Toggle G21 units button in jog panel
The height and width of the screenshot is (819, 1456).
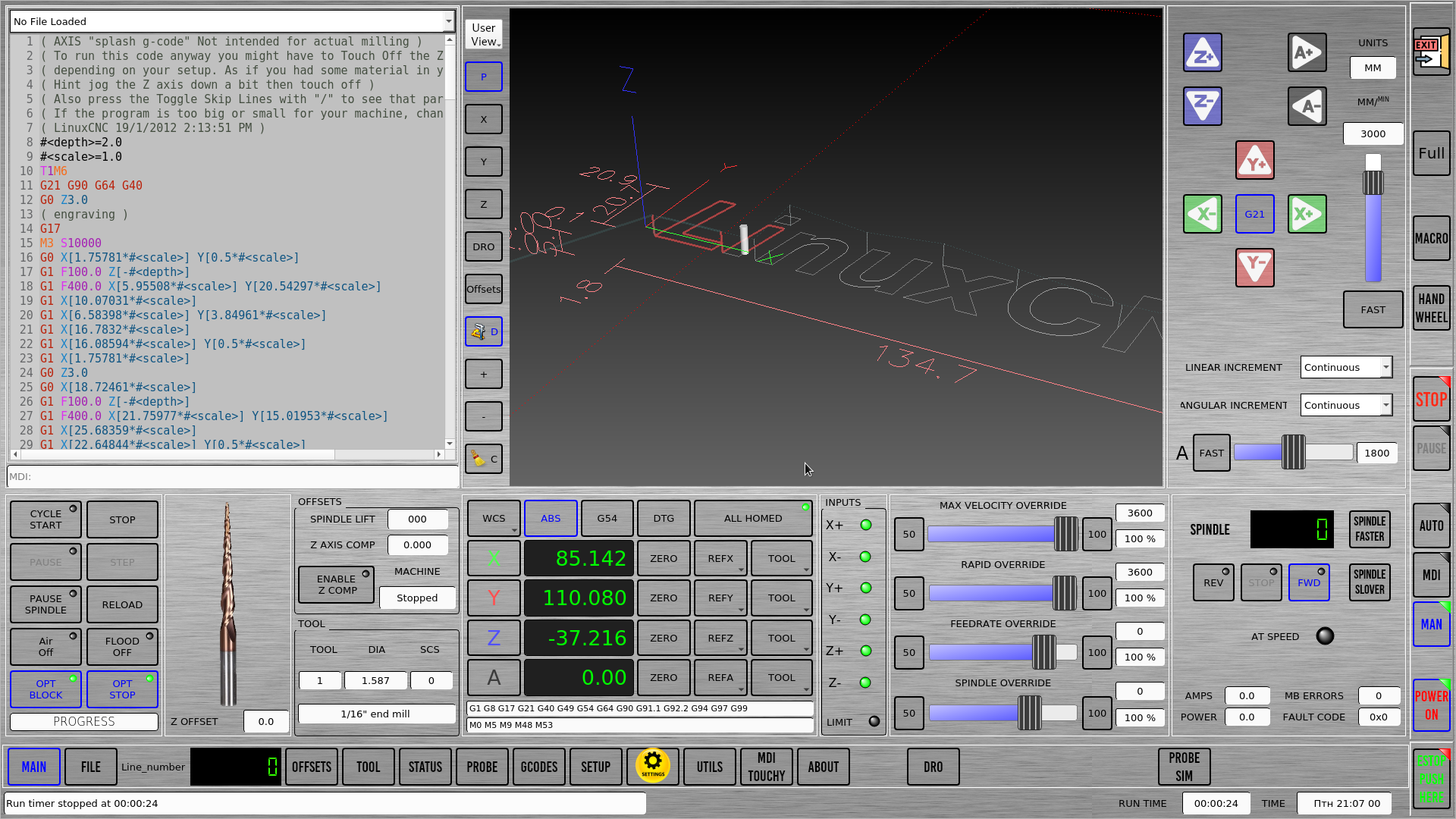1254,214
